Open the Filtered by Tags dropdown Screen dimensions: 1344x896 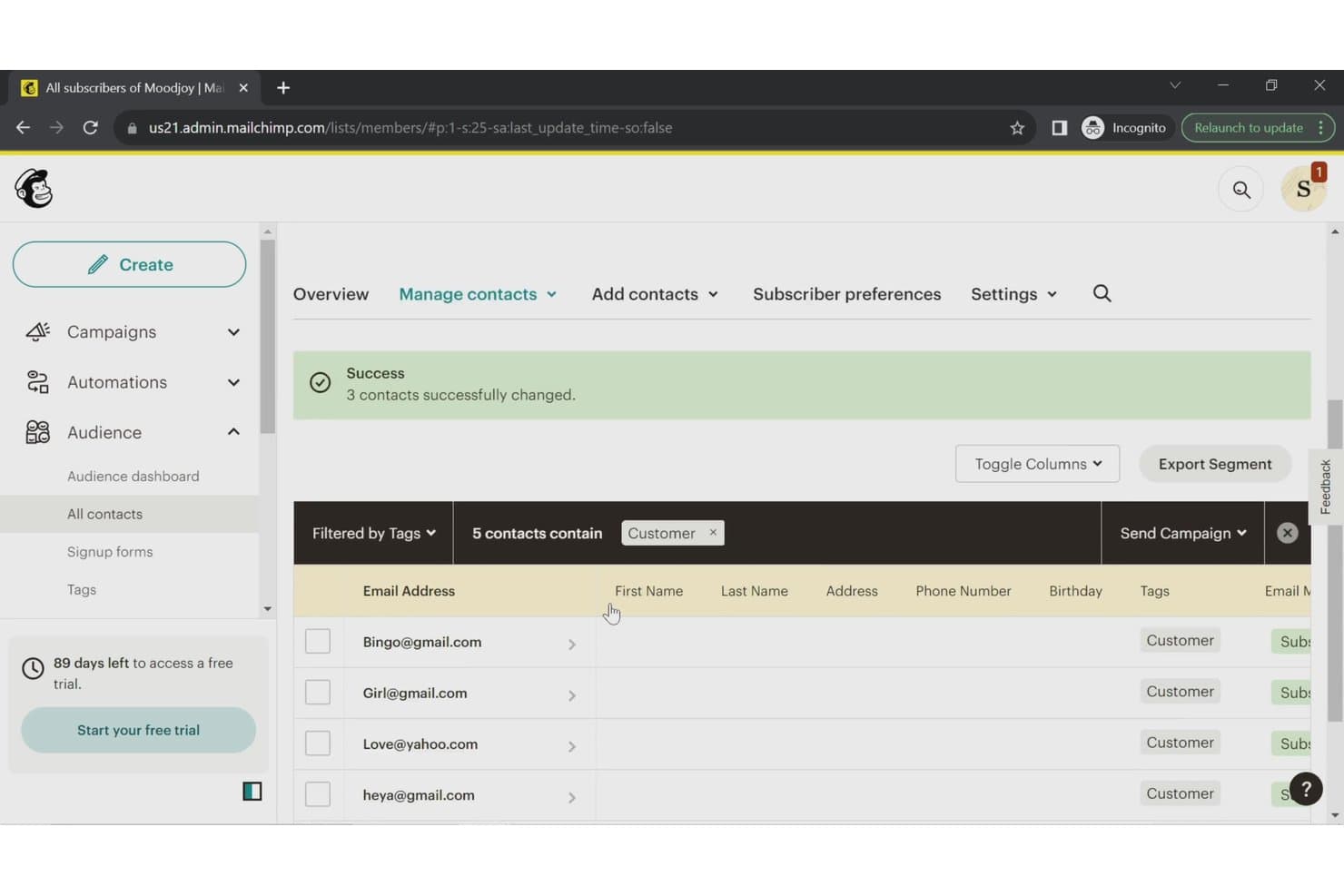point(373,533)
